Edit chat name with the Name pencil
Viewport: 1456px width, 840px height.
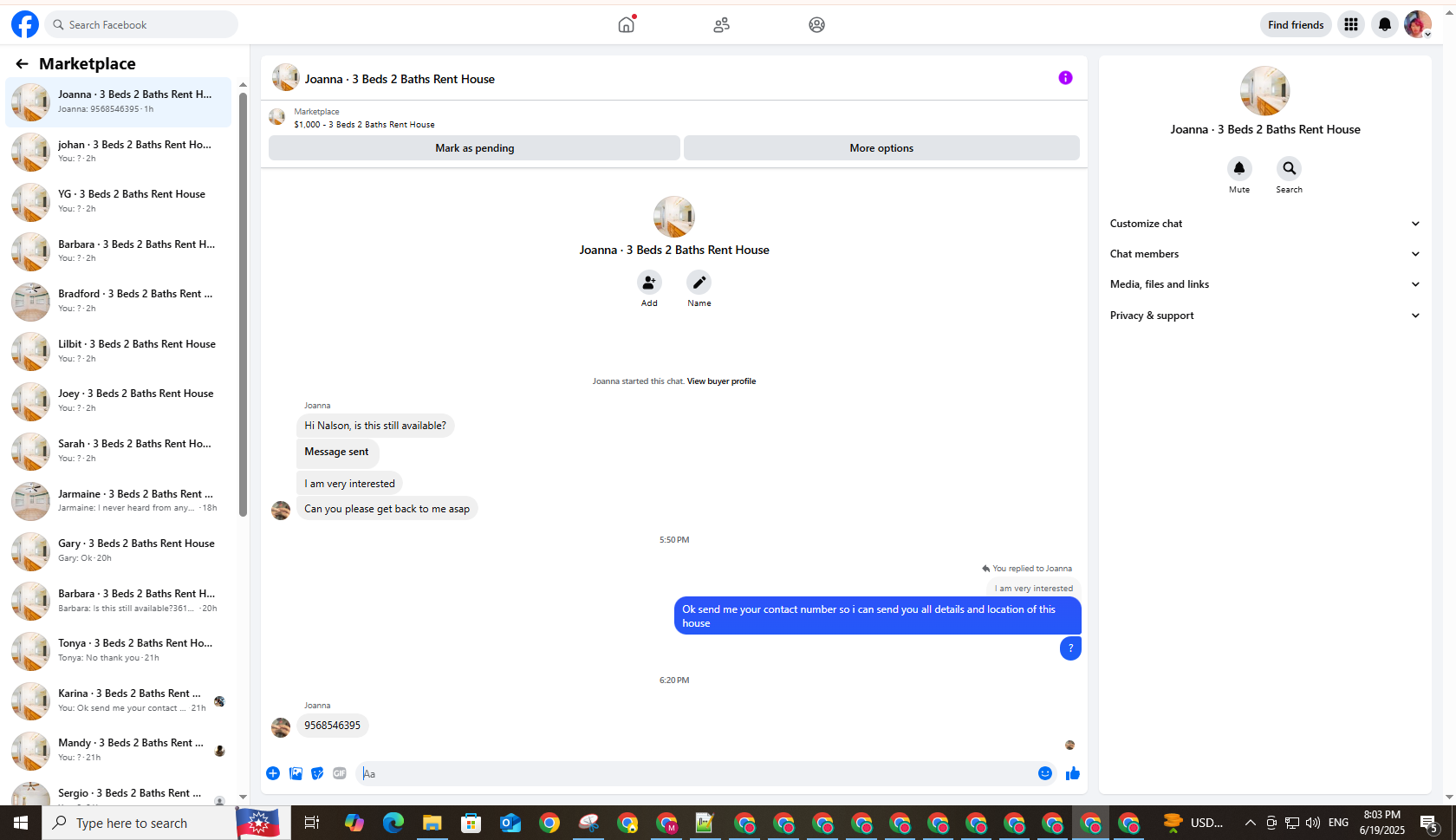699,283
